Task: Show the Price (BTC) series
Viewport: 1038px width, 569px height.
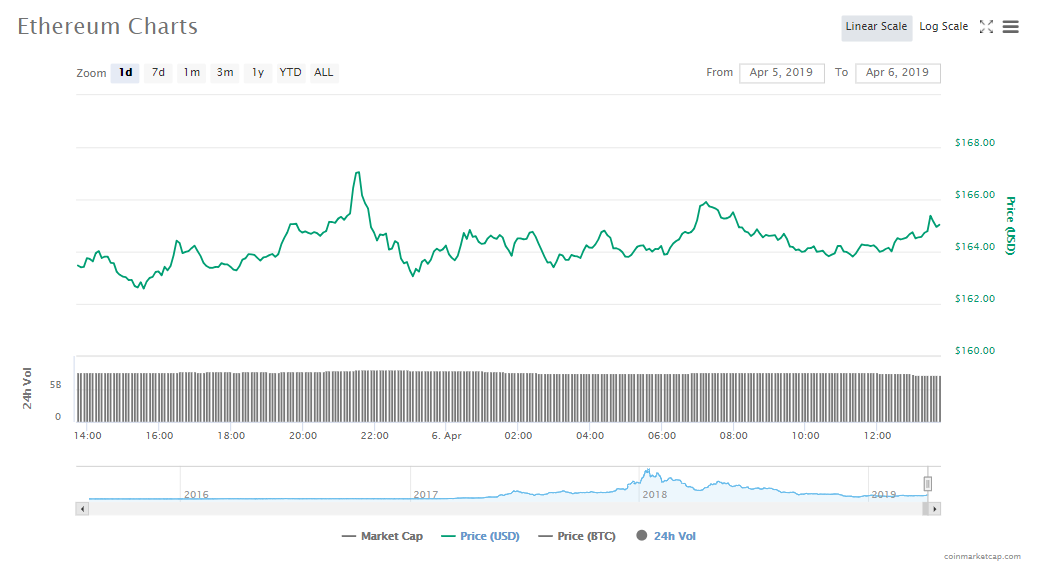Action: coord(580,536)
